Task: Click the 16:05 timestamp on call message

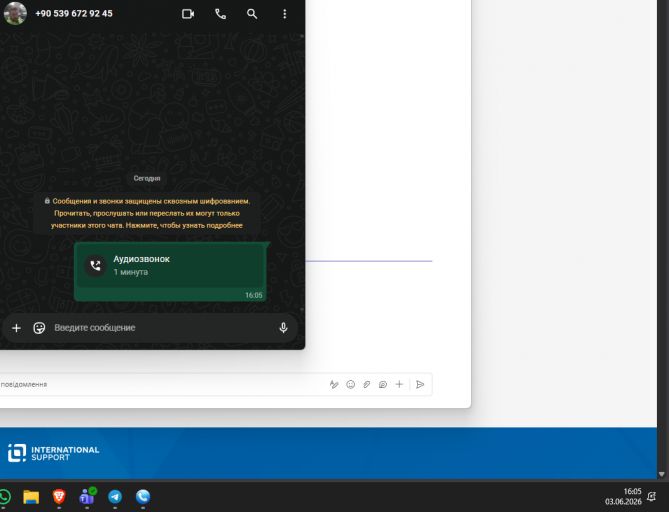Action: (x=253, y=295)
